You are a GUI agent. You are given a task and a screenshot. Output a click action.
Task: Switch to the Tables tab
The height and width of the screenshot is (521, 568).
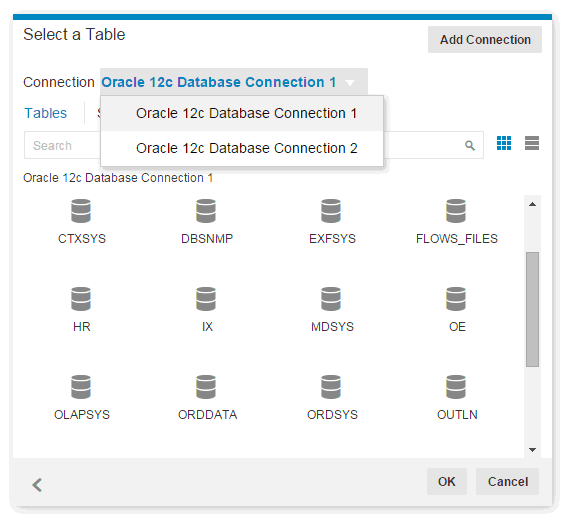pos(46,113)
